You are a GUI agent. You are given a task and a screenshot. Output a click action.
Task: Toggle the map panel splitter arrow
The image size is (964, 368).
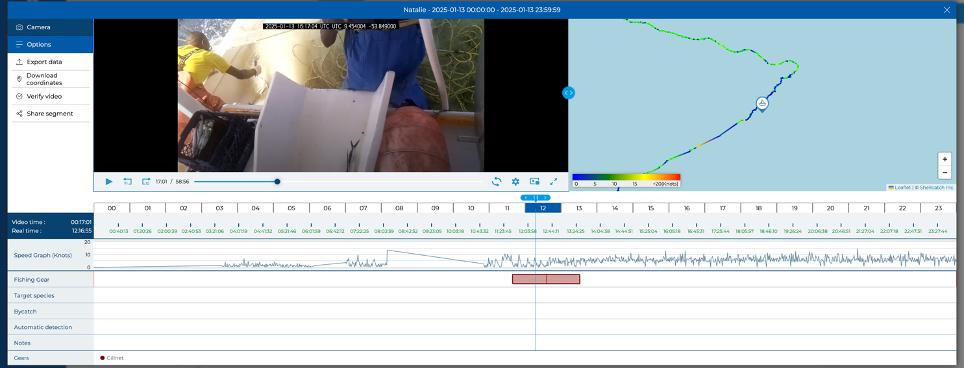(569, 93)
